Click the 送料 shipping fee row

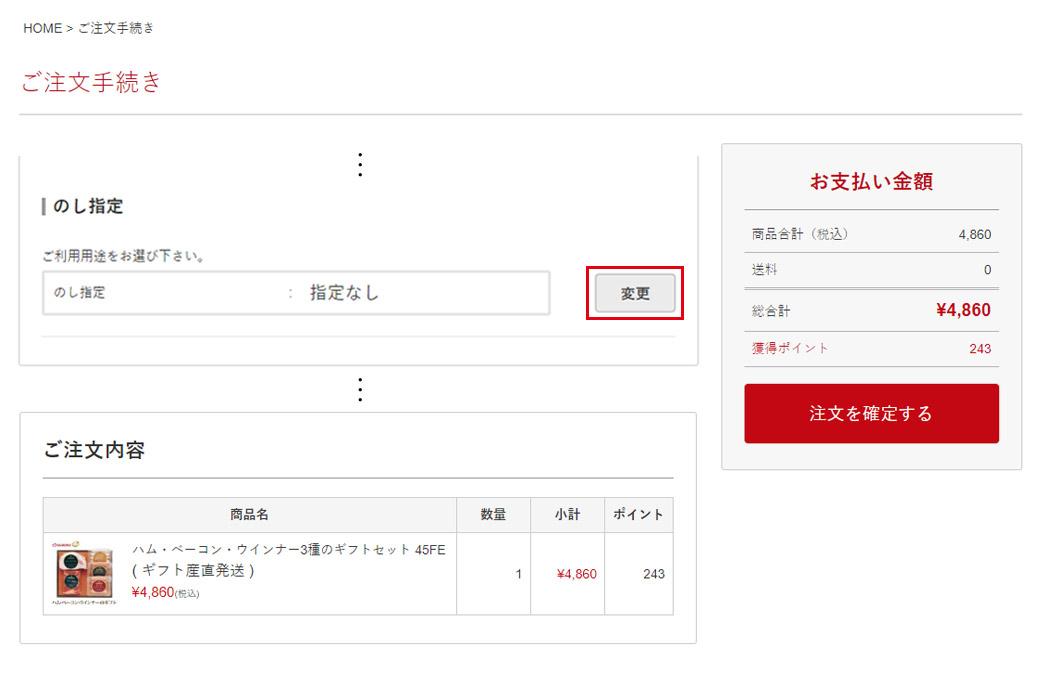(870, 270)
